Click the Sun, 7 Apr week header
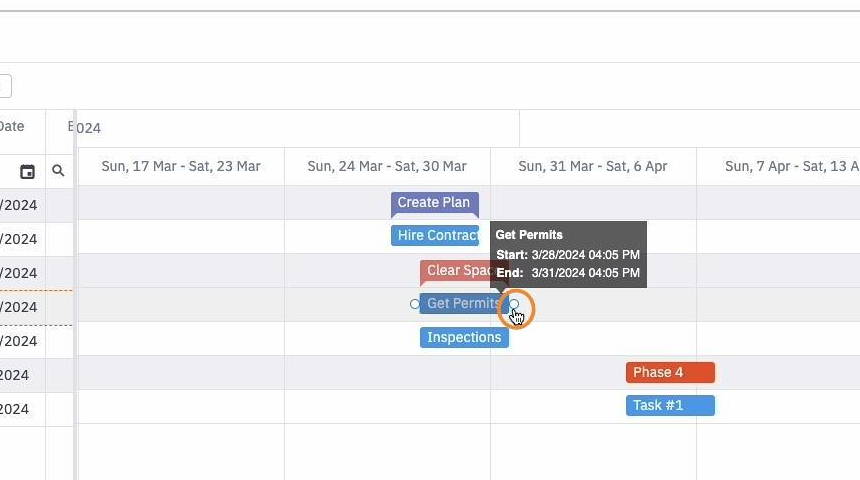Screen dimensions: 860x480 coord(778,166)
